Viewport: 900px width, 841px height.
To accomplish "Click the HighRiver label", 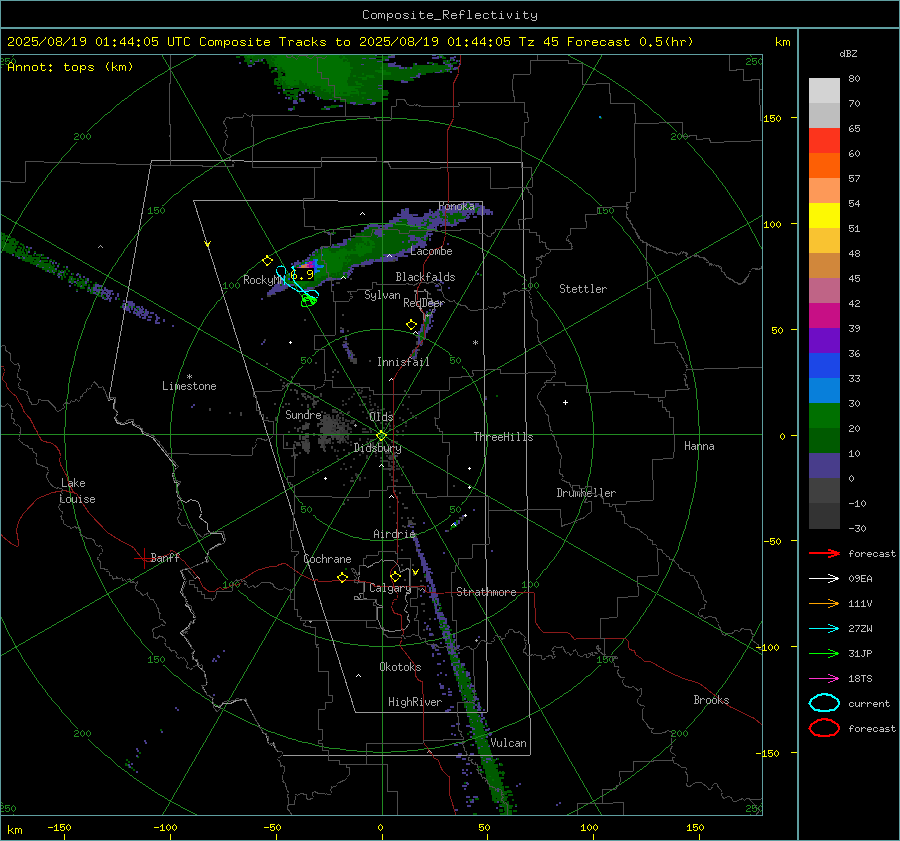I will coord(415,702).
